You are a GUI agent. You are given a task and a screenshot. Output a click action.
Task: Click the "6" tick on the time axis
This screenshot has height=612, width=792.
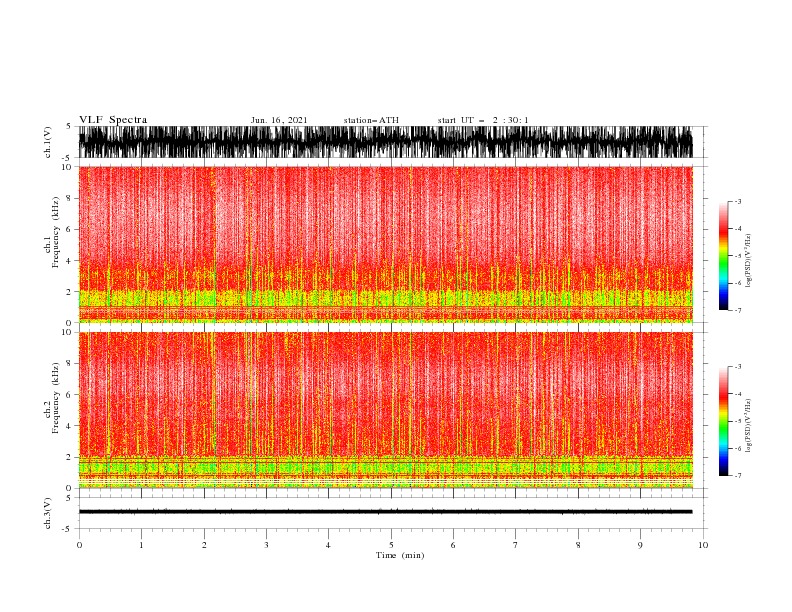453,545
